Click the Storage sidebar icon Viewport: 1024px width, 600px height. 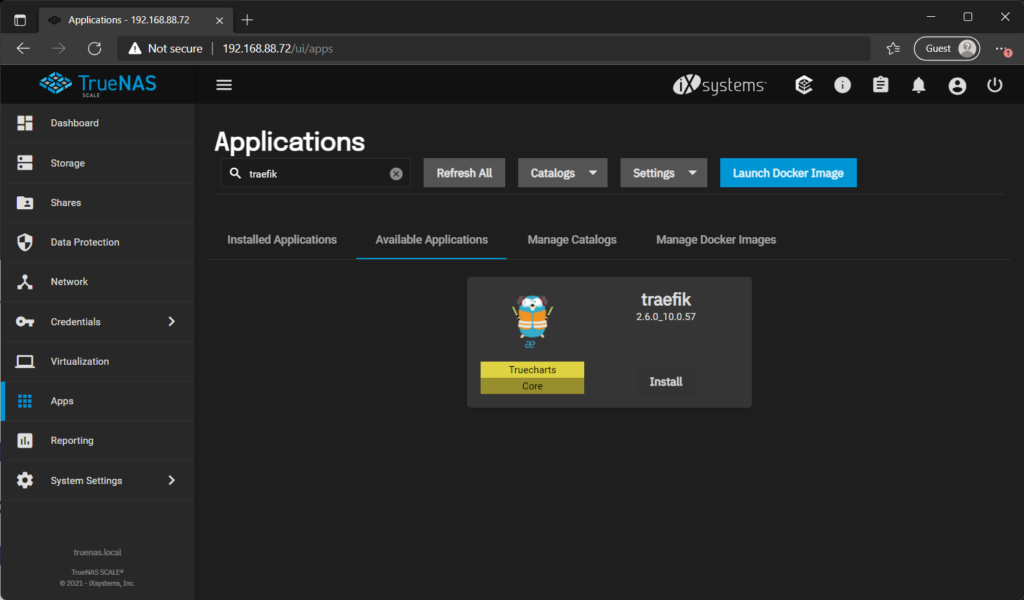click(x=25, y=163)
